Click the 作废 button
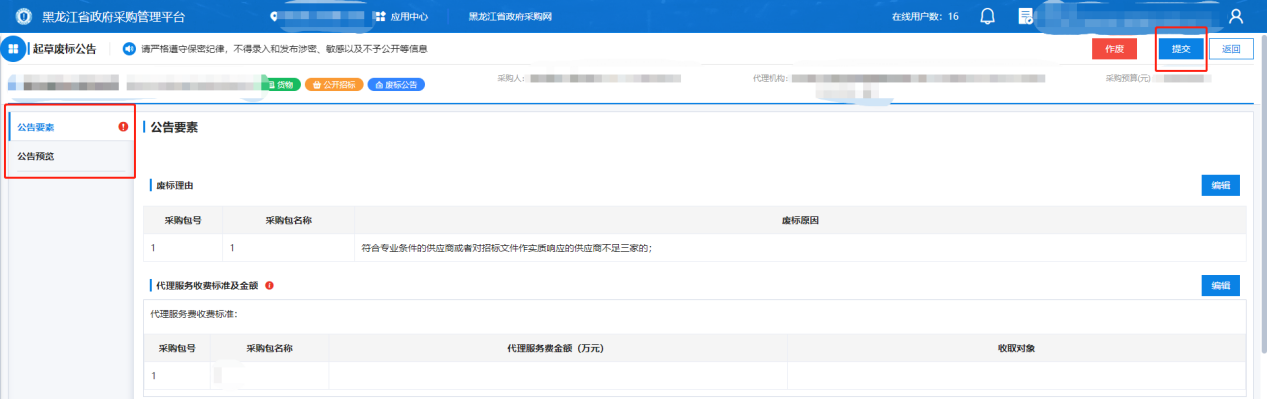Image resolution: width=1267 pixels, height=399 pixels. click(1115, 49)
